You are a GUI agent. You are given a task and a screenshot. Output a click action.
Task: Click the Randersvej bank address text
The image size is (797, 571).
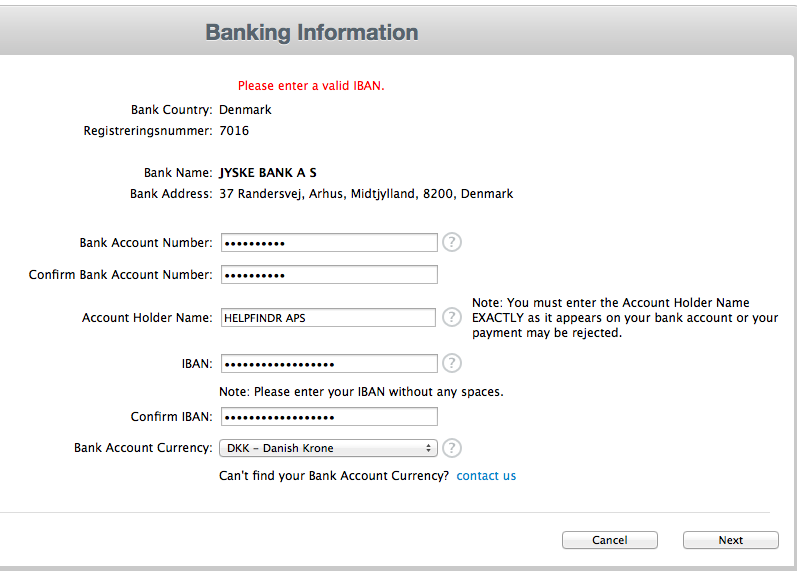(x=365, y=194)
